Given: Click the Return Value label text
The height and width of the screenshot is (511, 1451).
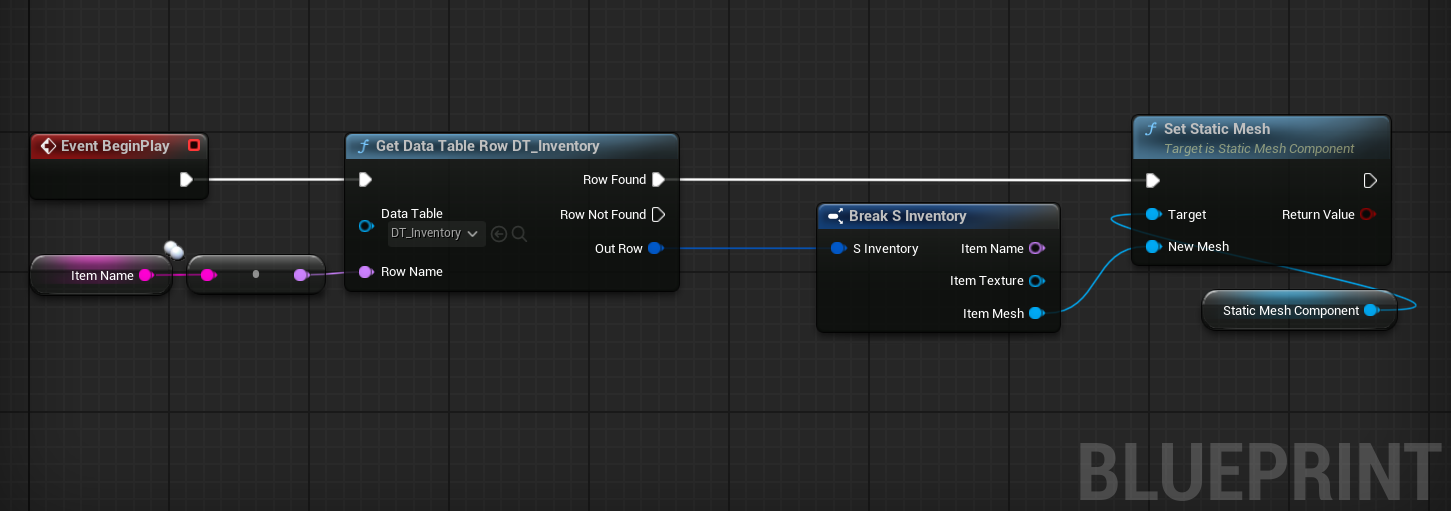Looking at the screenshot, I should (x=1318, y=214).
